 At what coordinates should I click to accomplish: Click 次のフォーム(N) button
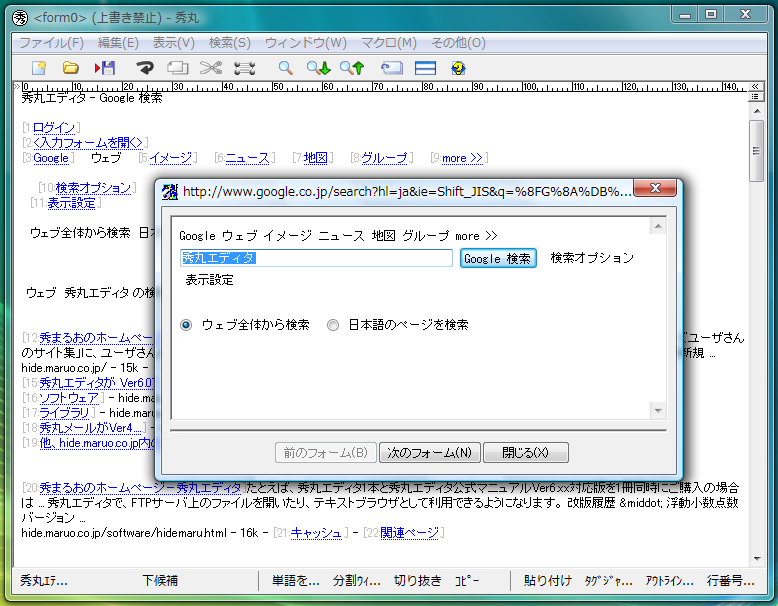pos(429,453)
